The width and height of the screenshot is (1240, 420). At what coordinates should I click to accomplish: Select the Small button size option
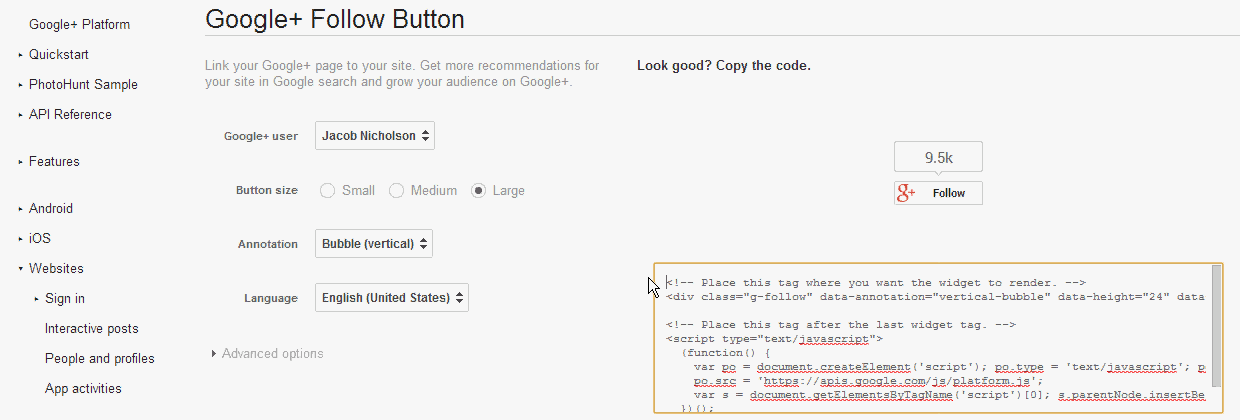(x=328, y=191)
